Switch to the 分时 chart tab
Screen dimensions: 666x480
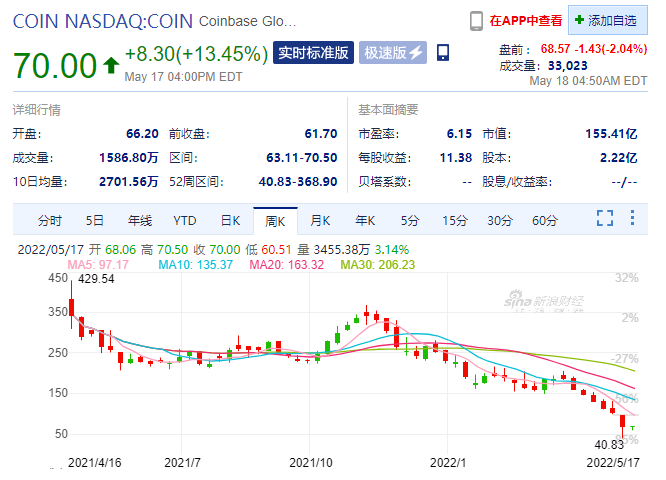coord(50,221)
